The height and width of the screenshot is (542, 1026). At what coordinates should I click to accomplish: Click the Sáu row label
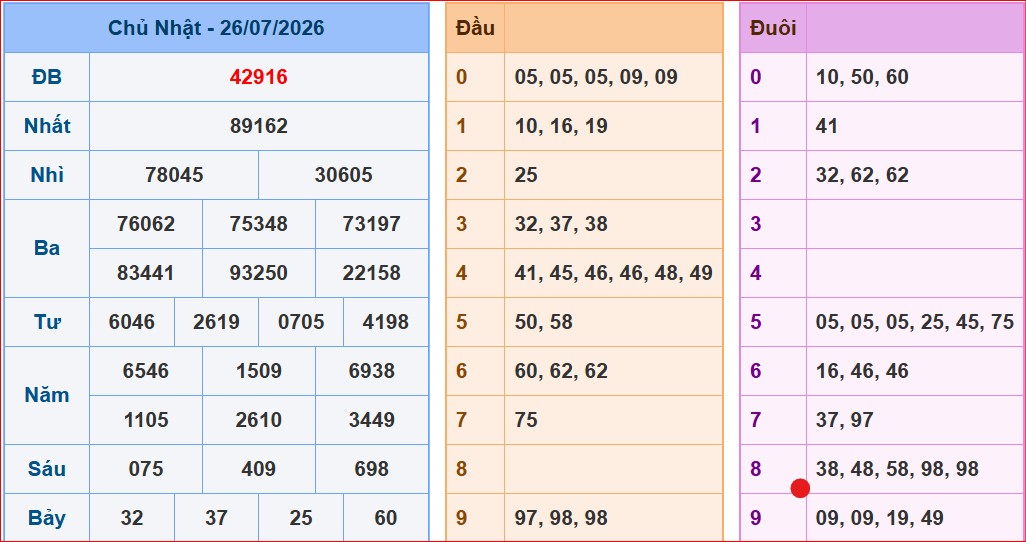pyautogui.click(x=46, y=469)
